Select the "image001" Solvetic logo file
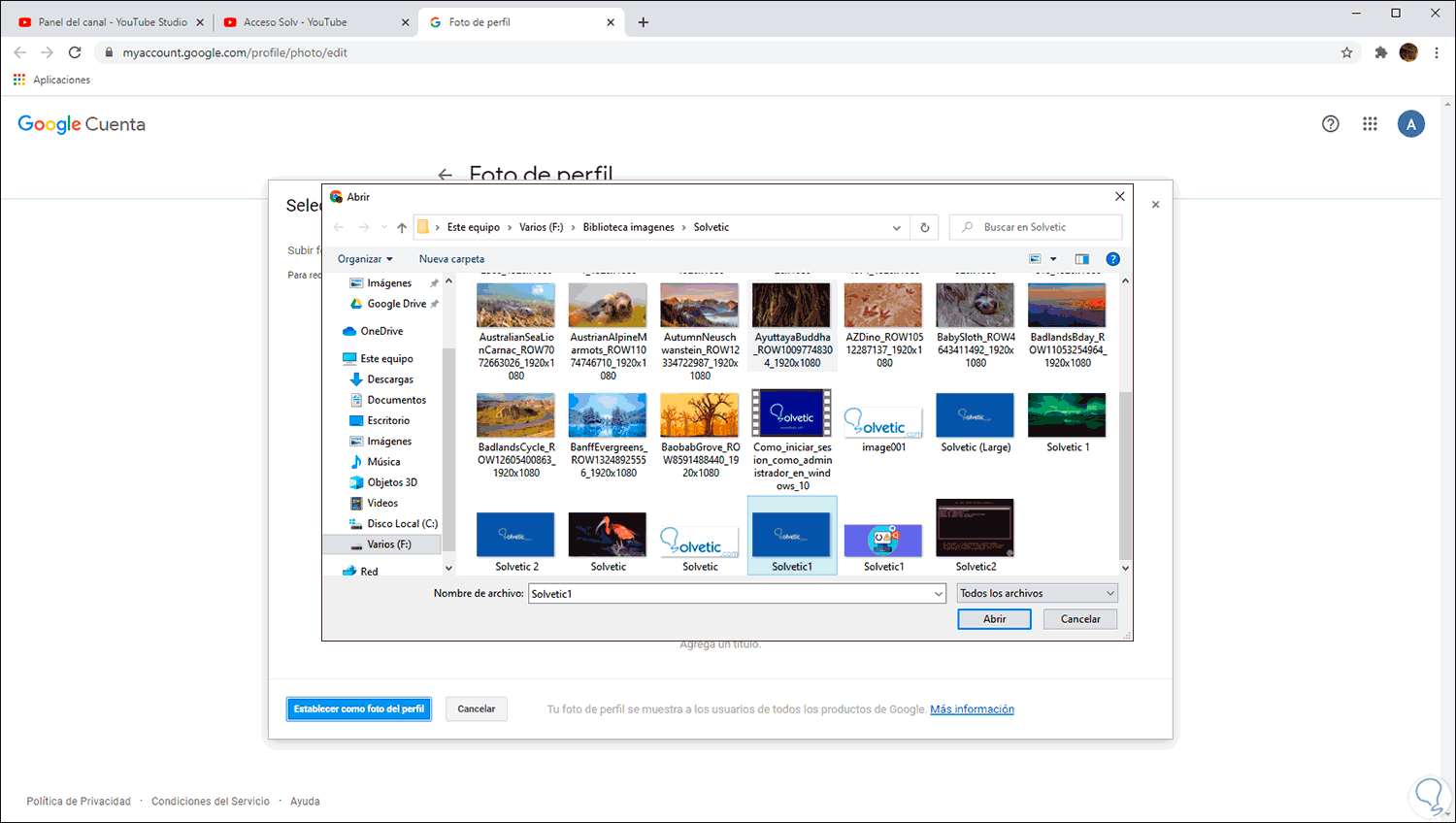Viewport: 1456px width, 823px height. click(x=883, y=422)
